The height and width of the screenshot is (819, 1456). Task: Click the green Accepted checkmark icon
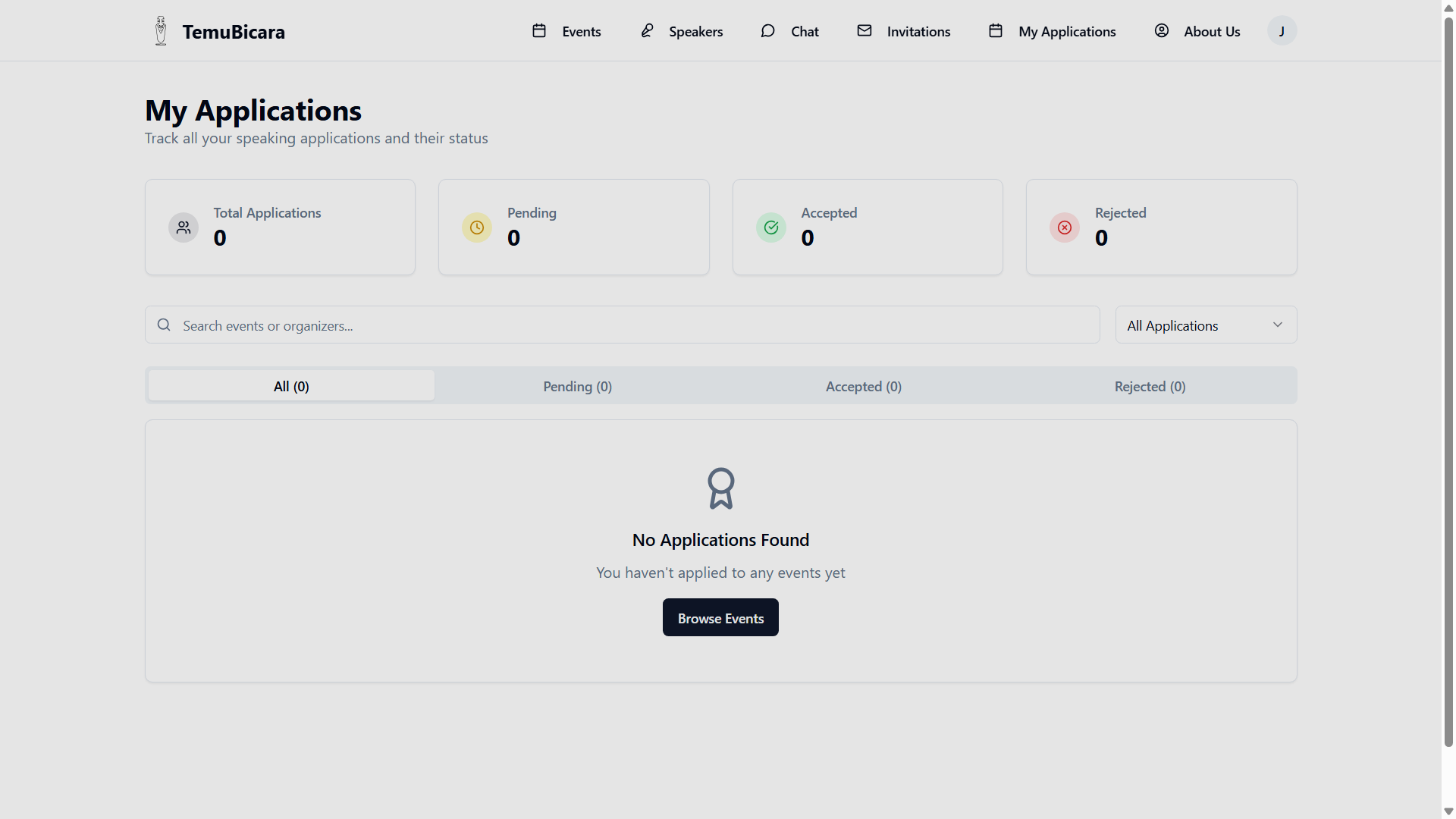(x=771, y=227)
